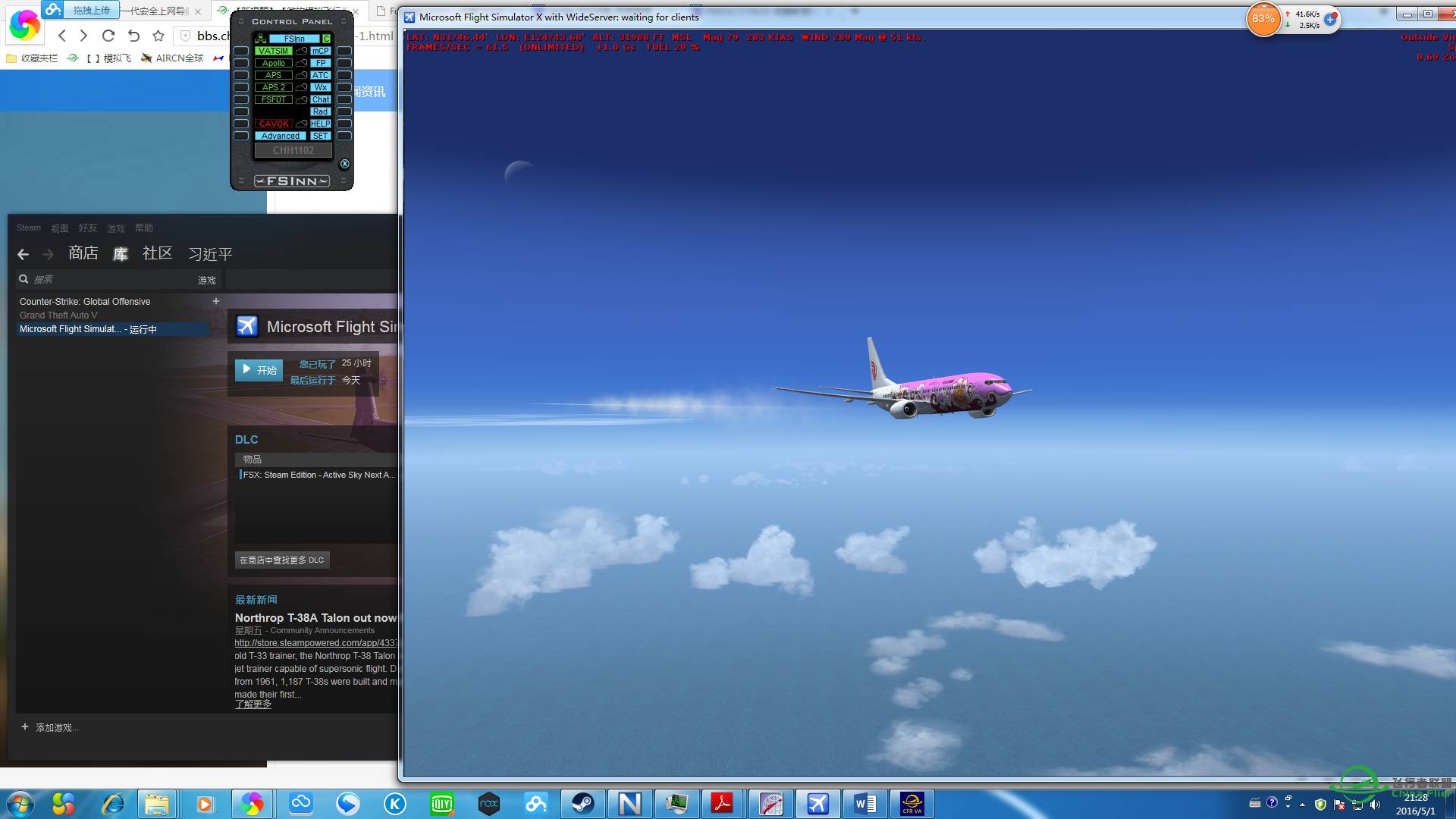Click the weather cloud icon beside Apollo
The height and width of the screenshot is (819, 1456).
click(301, 63)
